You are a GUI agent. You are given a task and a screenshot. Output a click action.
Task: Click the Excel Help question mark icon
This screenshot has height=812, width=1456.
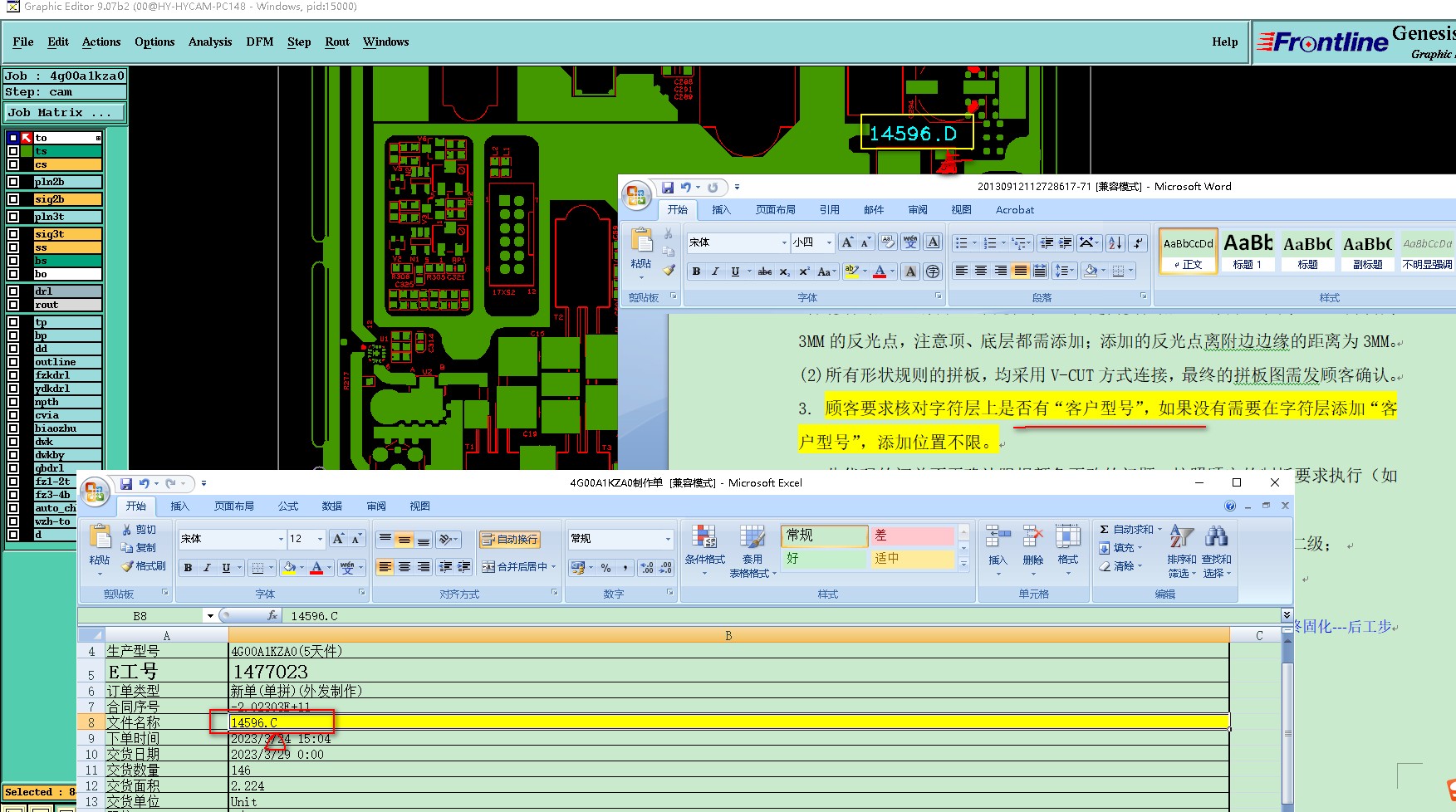(x=1230, y=506)
